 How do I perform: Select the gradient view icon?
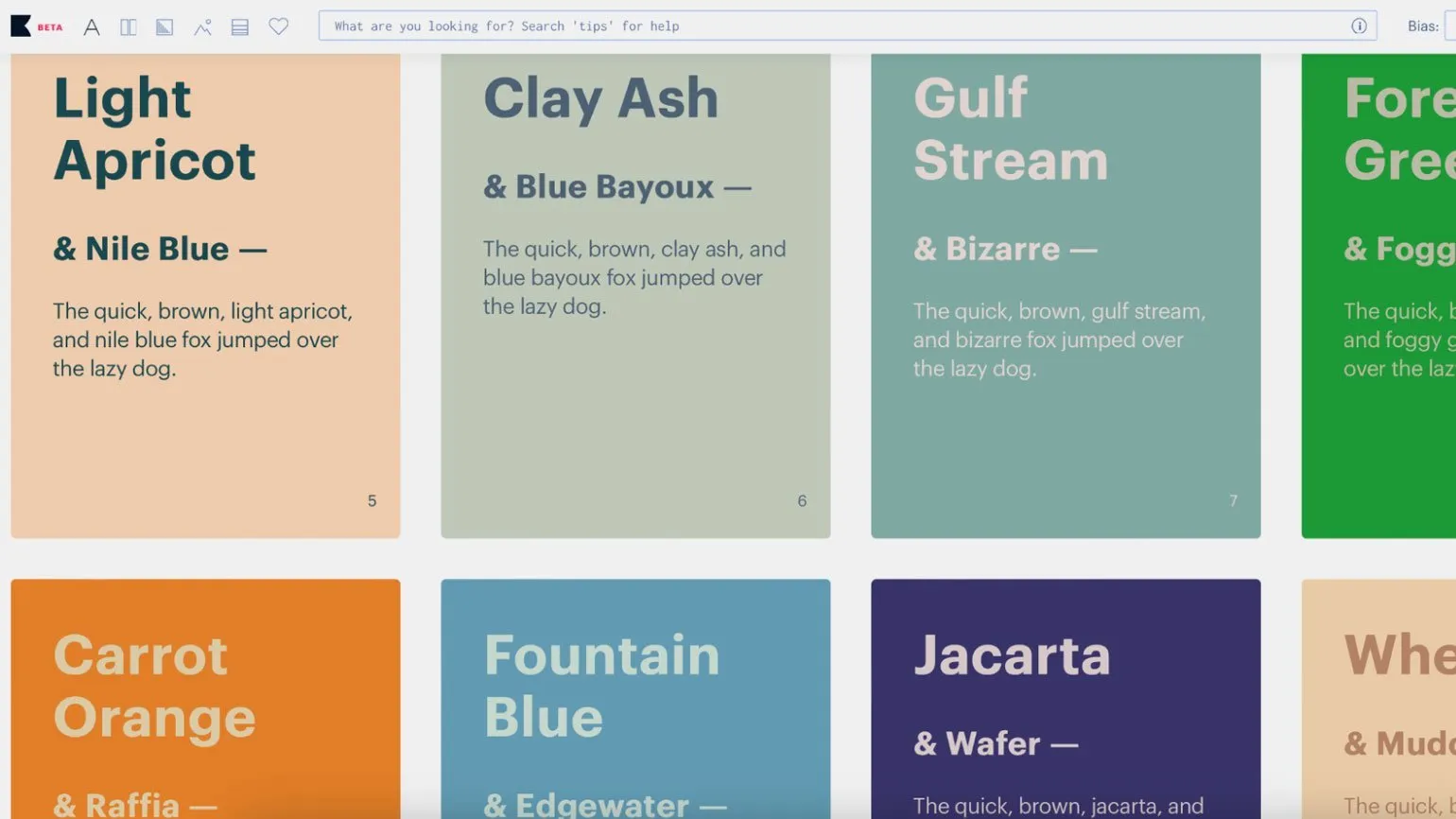coord(165,27)
